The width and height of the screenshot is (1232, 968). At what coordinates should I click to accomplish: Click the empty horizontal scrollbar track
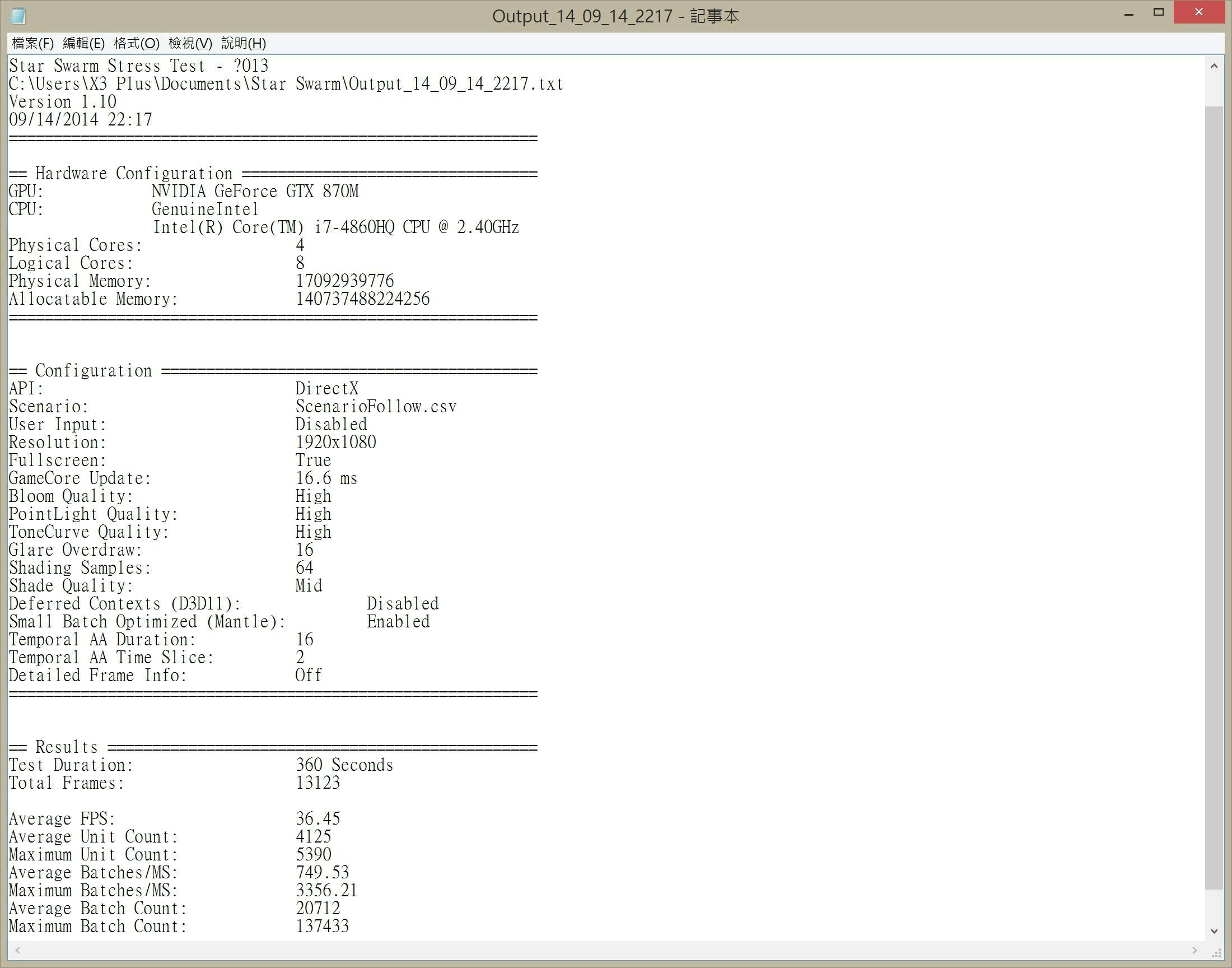(606, 951)
